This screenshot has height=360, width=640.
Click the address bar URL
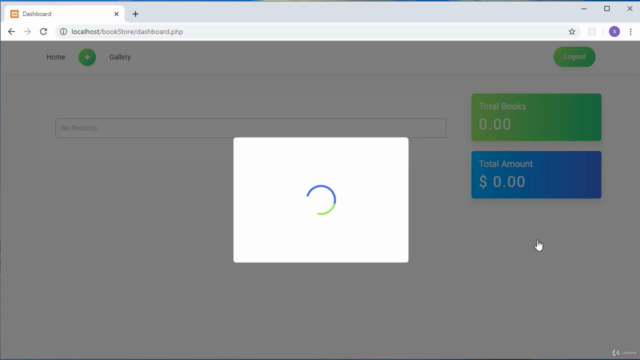pos(127,31)
